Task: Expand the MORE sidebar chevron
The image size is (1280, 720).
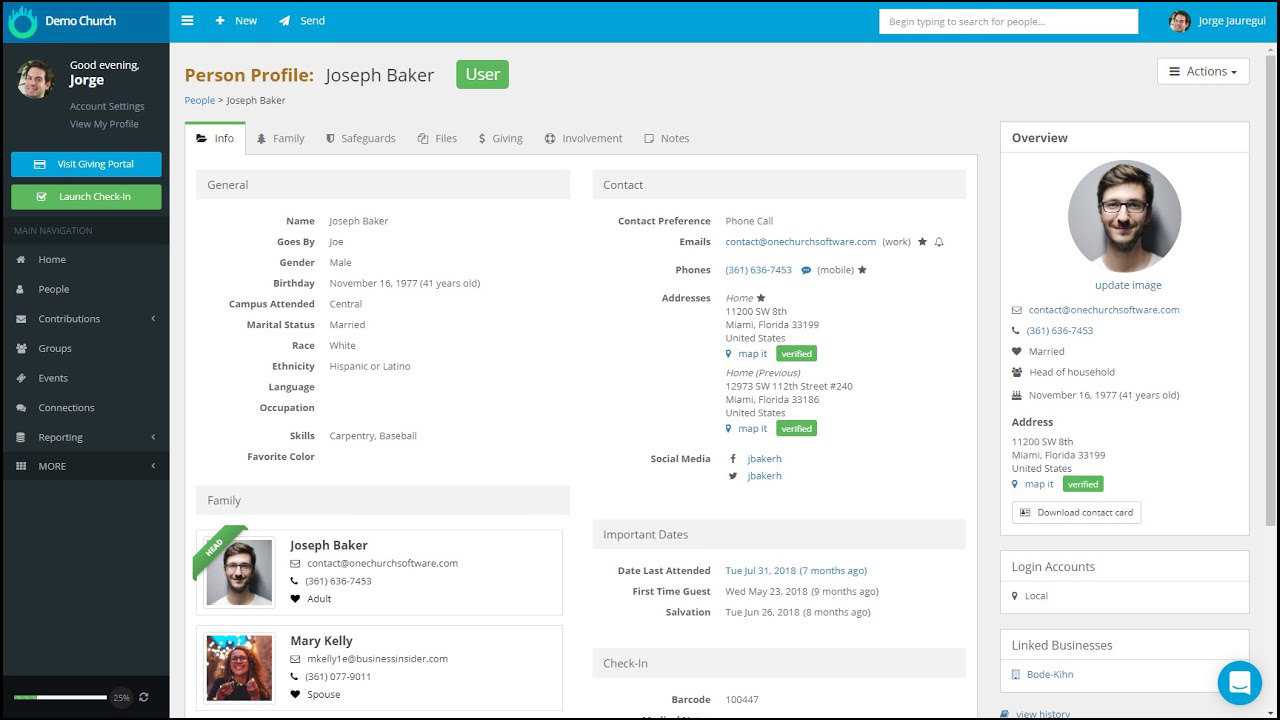Action: point(153,466)
